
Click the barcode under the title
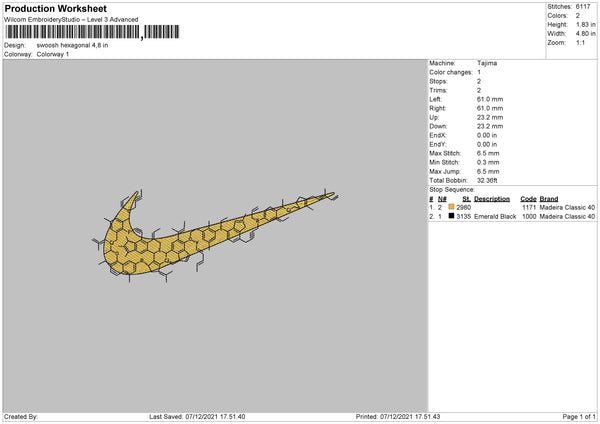pos(92,32)
